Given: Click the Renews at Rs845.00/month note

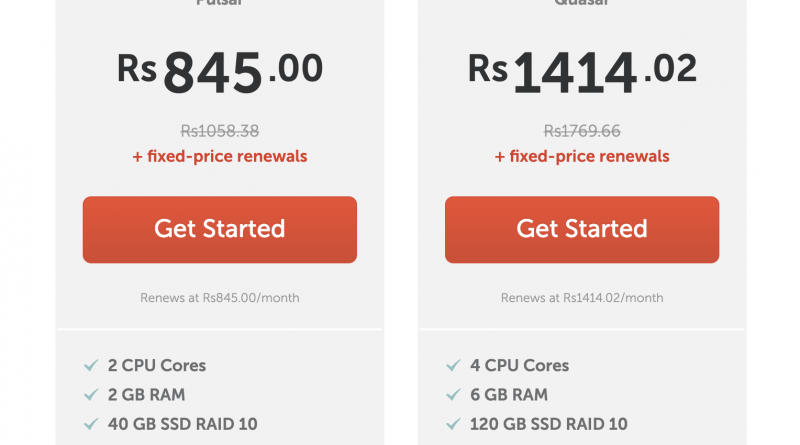Looking at the screenshot, I should (x=219, y=297).
